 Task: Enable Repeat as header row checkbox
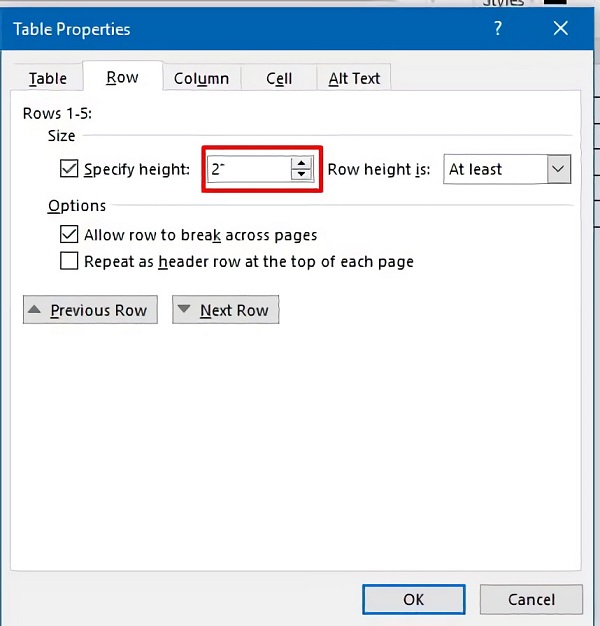click(x=69, y=262)
